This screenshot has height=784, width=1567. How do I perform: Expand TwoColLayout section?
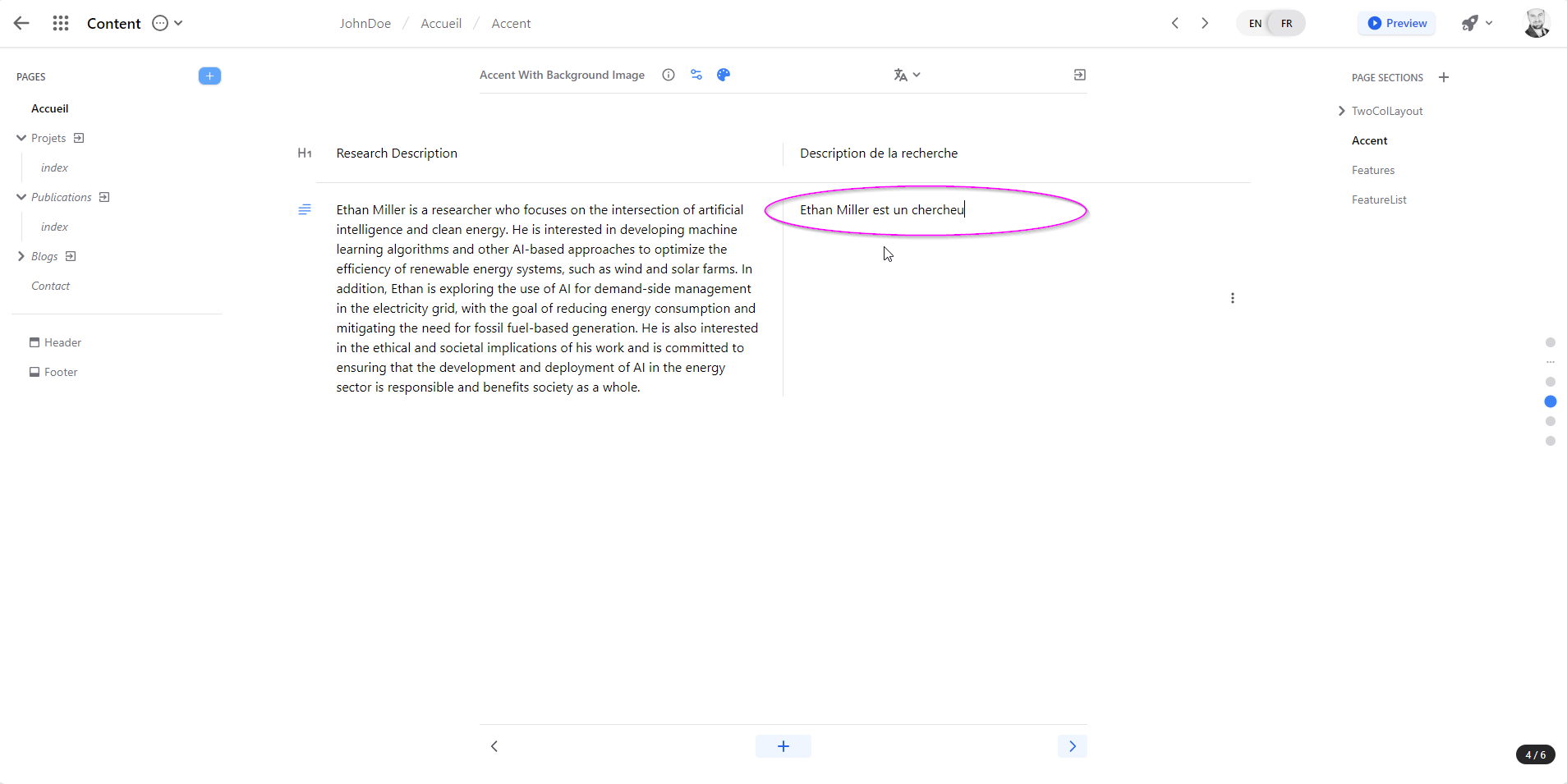click(x=1341, y=111)
